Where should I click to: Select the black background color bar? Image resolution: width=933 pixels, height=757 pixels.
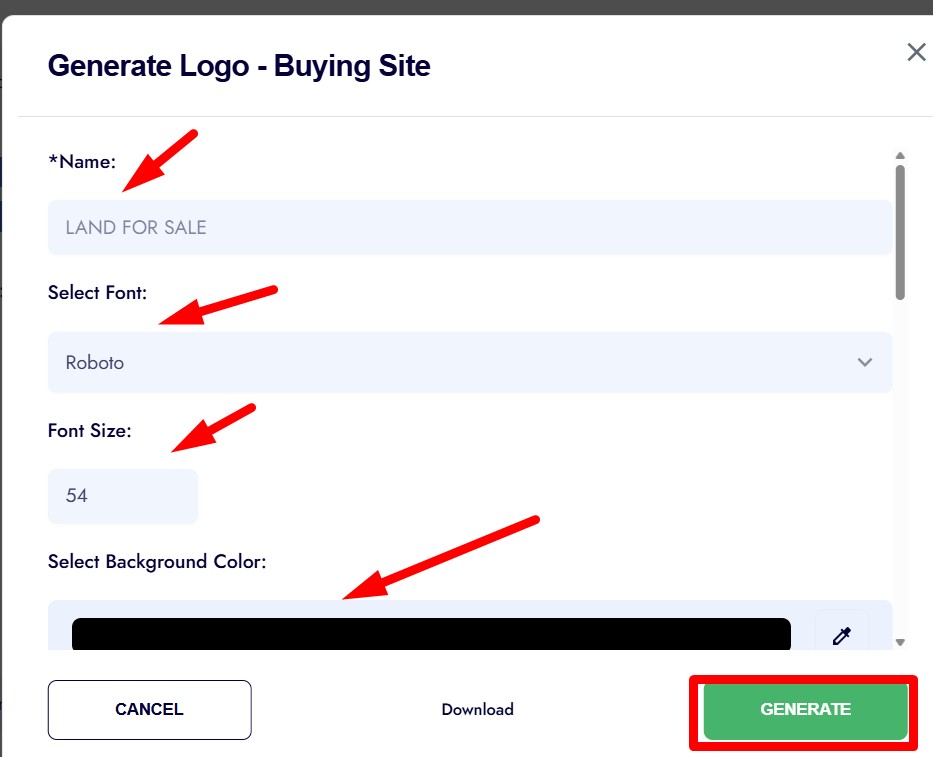[x=431, y=634]
